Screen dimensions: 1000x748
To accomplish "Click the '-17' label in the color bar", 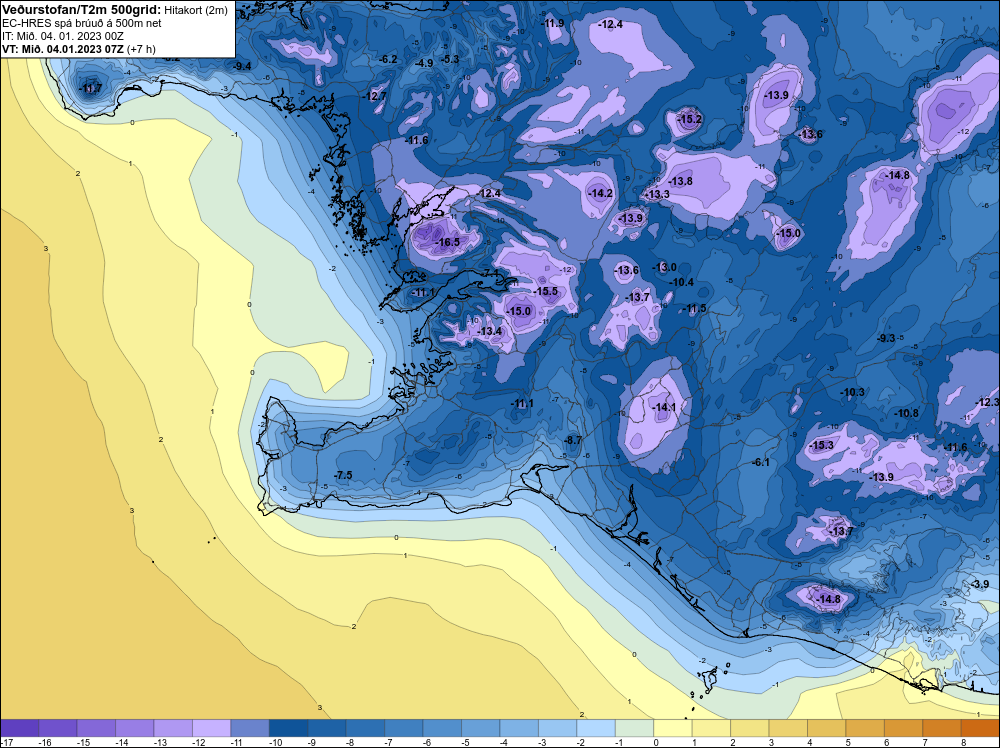I will coord(6,743).
